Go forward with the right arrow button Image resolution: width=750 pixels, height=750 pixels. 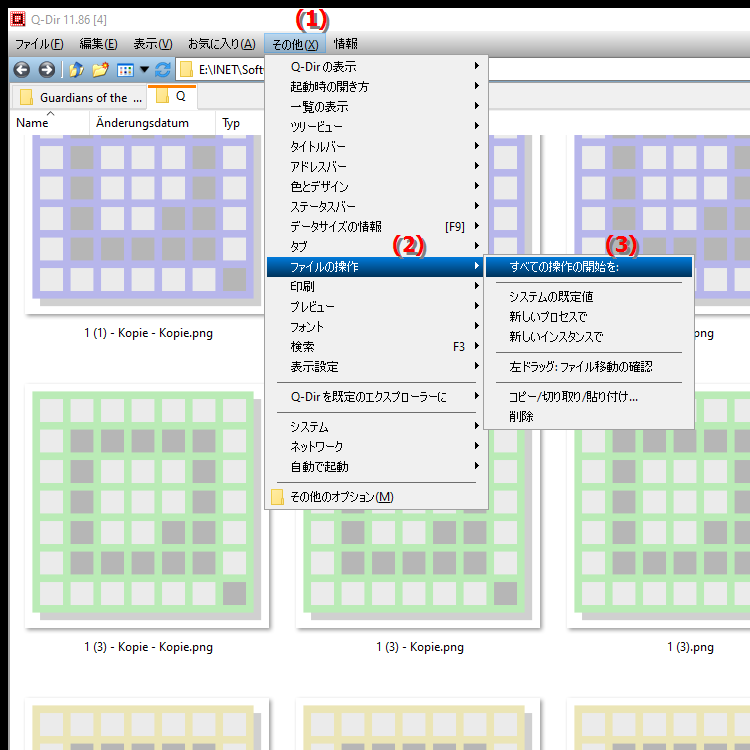(x=46, y=70)
